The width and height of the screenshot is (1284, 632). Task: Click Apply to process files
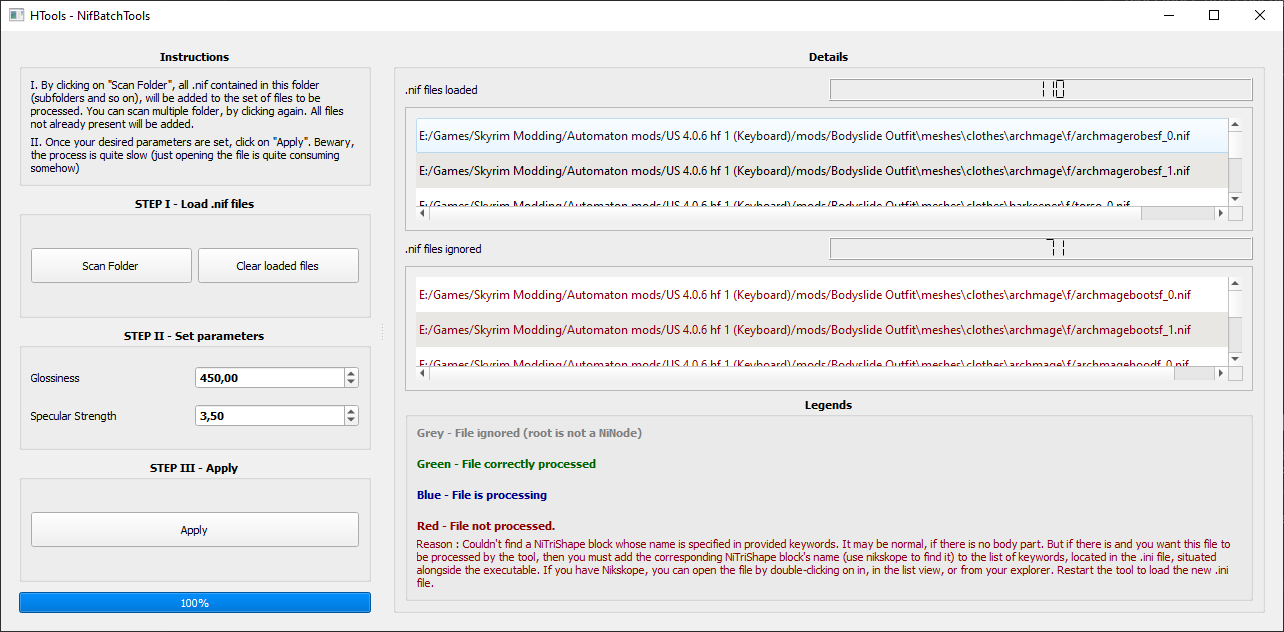click(194, 530)
